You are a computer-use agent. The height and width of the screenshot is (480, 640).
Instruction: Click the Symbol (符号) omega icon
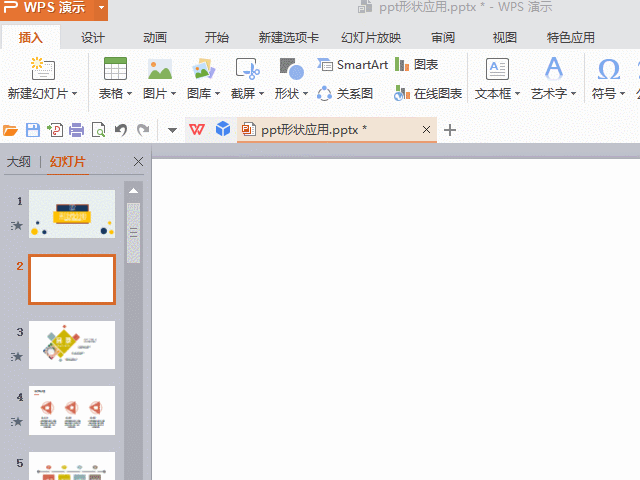tap(609, 69)
